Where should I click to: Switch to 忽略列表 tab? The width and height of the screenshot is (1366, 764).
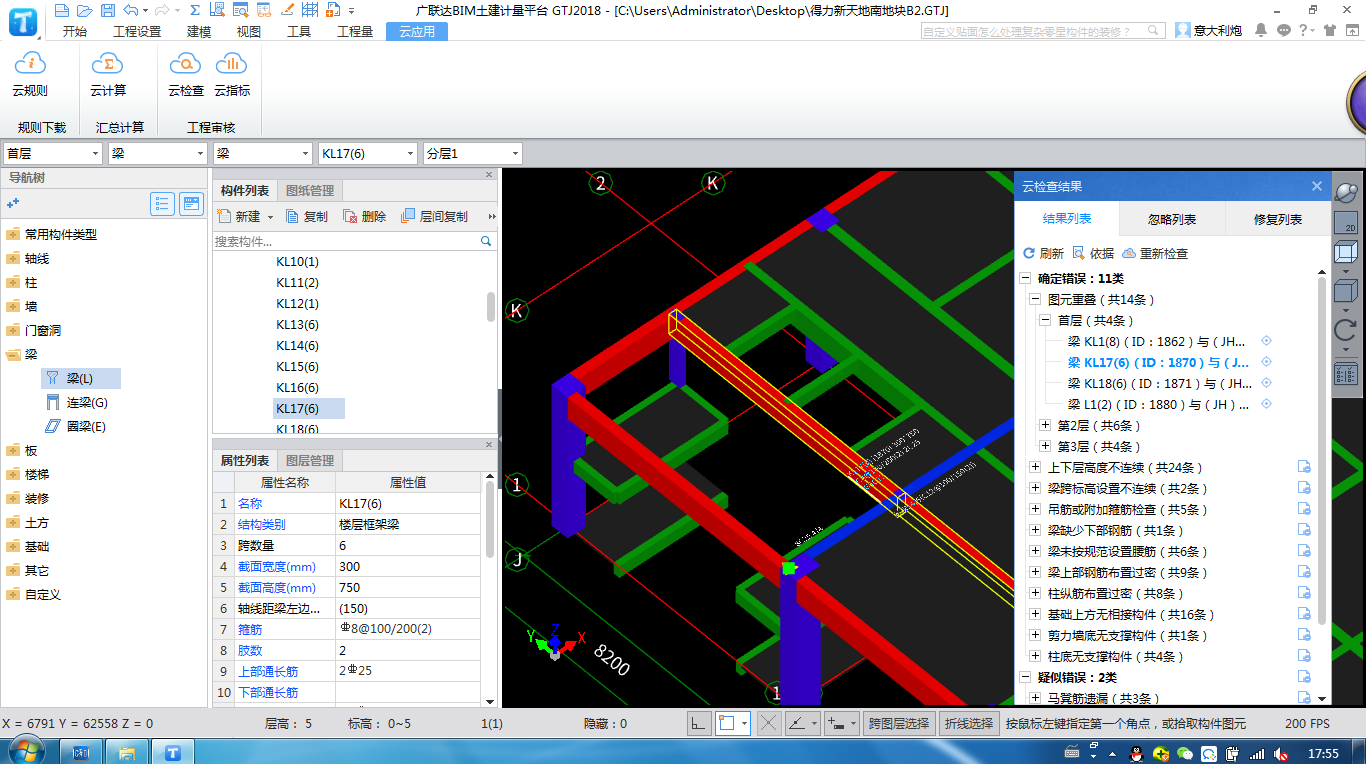click(1172, 219)
